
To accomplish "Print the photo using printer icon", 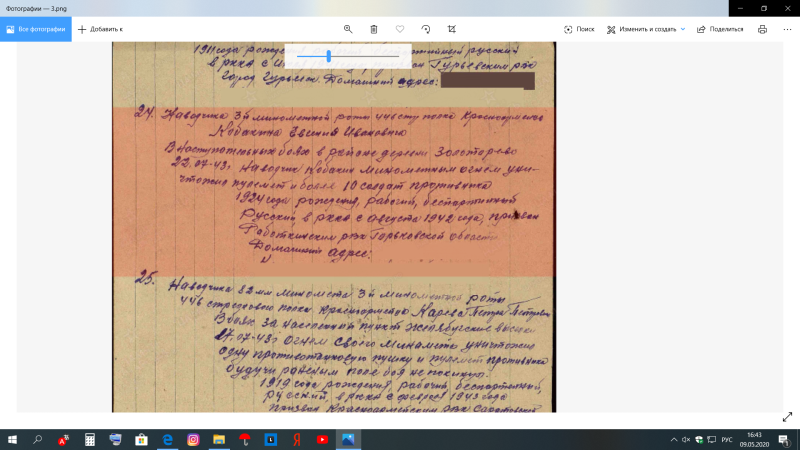I will pos(762,29).
